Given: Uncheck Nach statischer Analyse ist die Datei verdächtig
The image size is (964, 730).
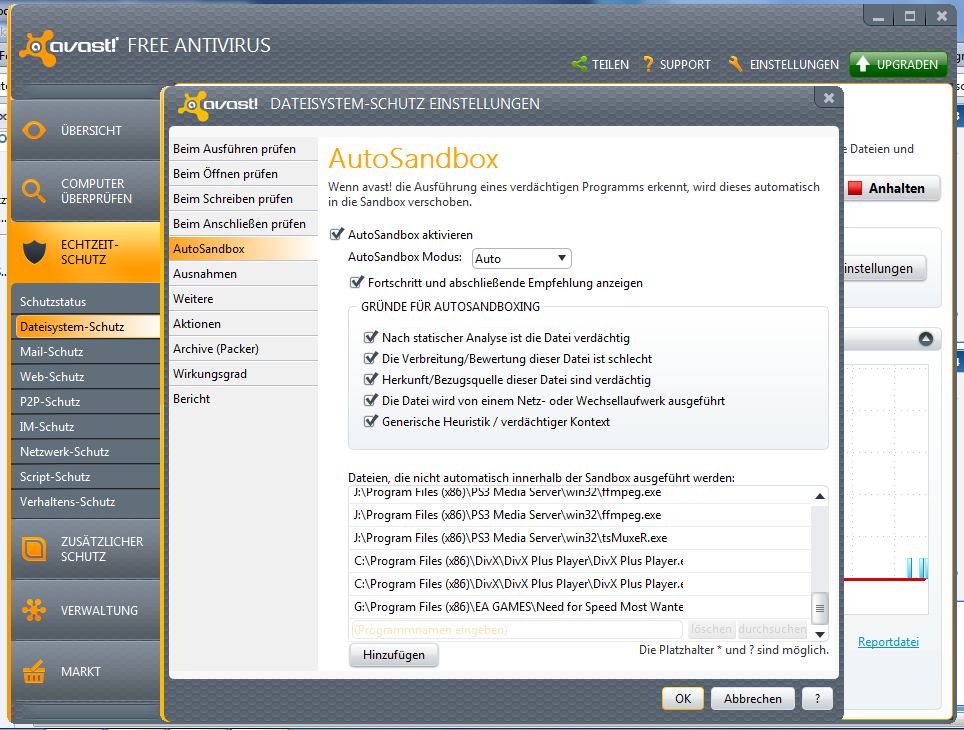Looking at the screenshot, I should coord(370,337).
